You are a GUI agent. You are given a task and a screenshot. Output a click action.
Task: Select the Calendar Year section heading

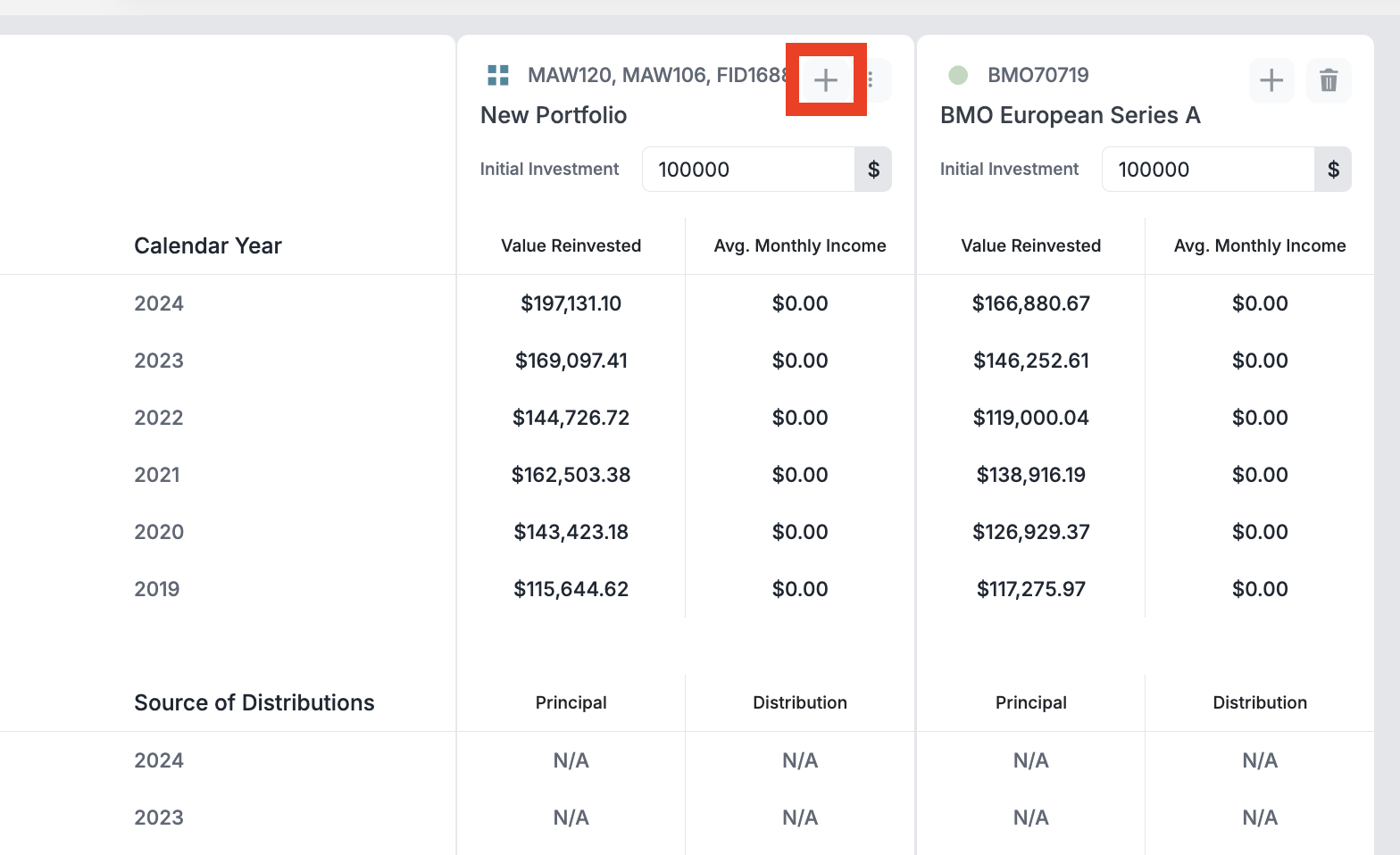[208, 245]
